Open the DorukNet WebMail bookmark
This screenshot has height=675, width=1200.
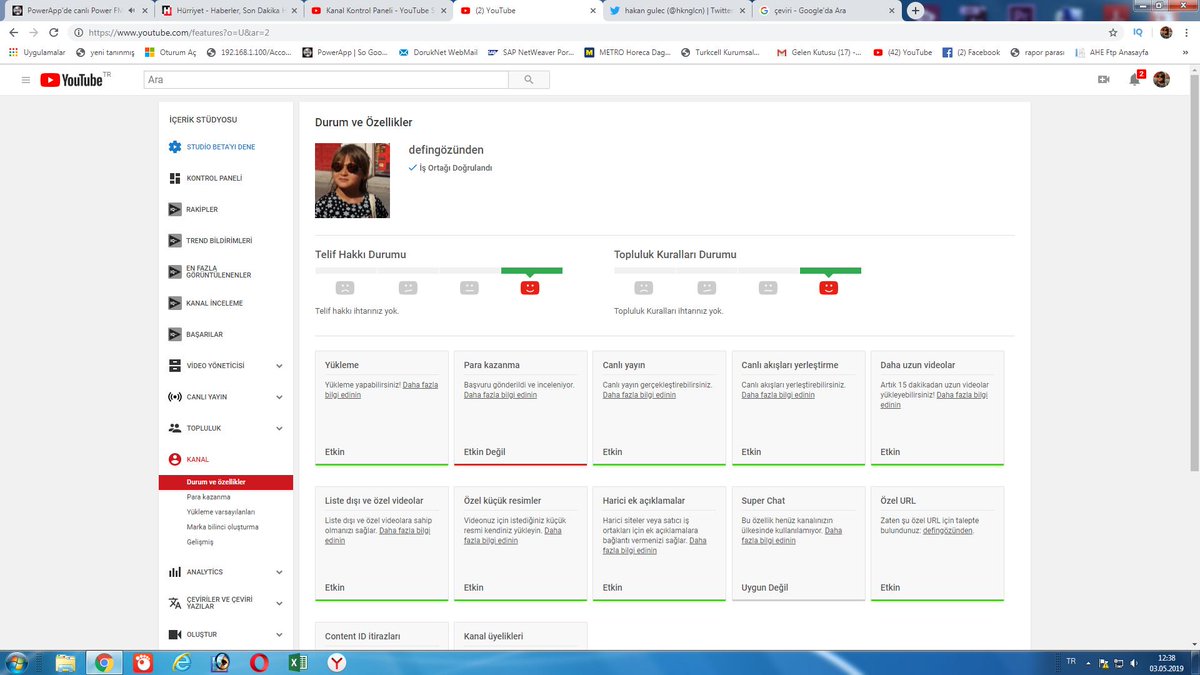pyautogui.click(x=438, y=52)
